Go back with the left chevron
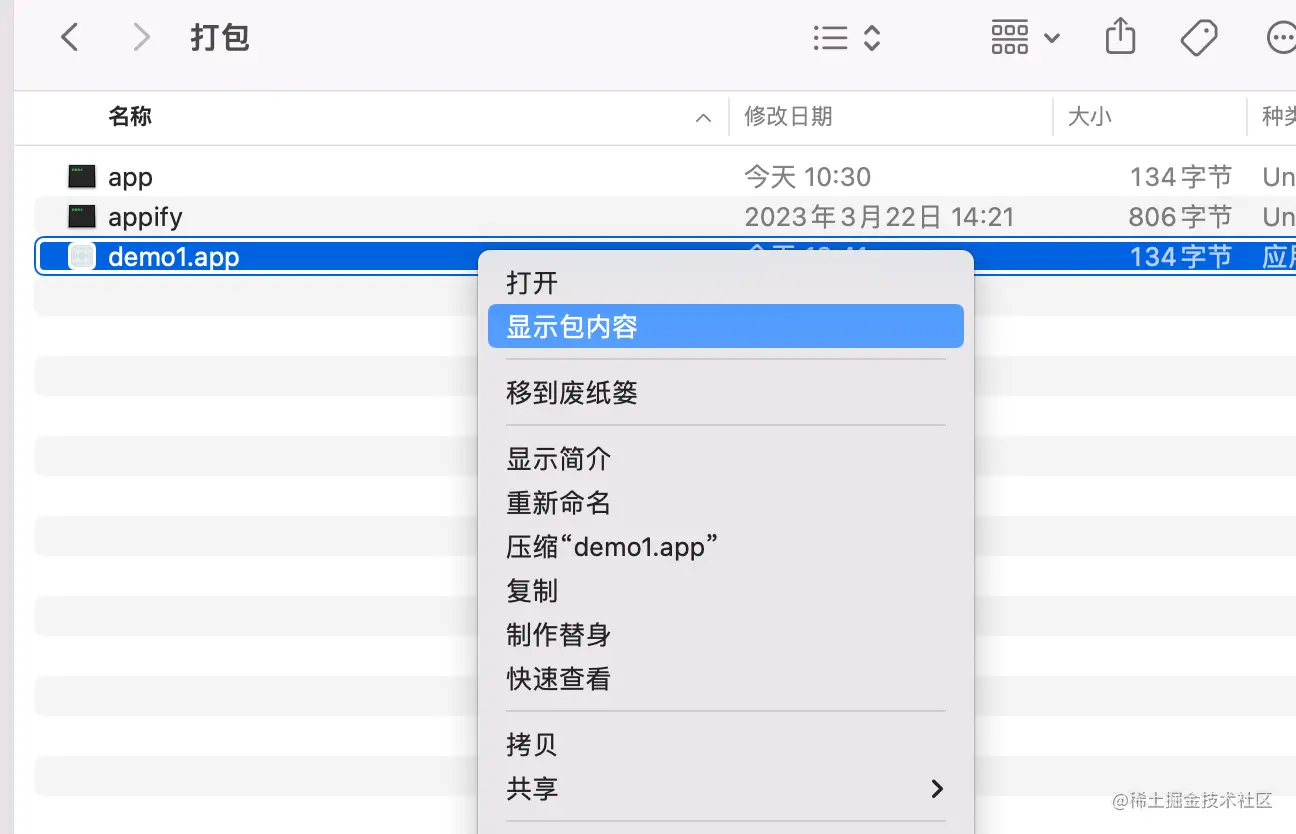Image resolution: width=1296 pixels, height=834 pixels. (x=69, y=38)
